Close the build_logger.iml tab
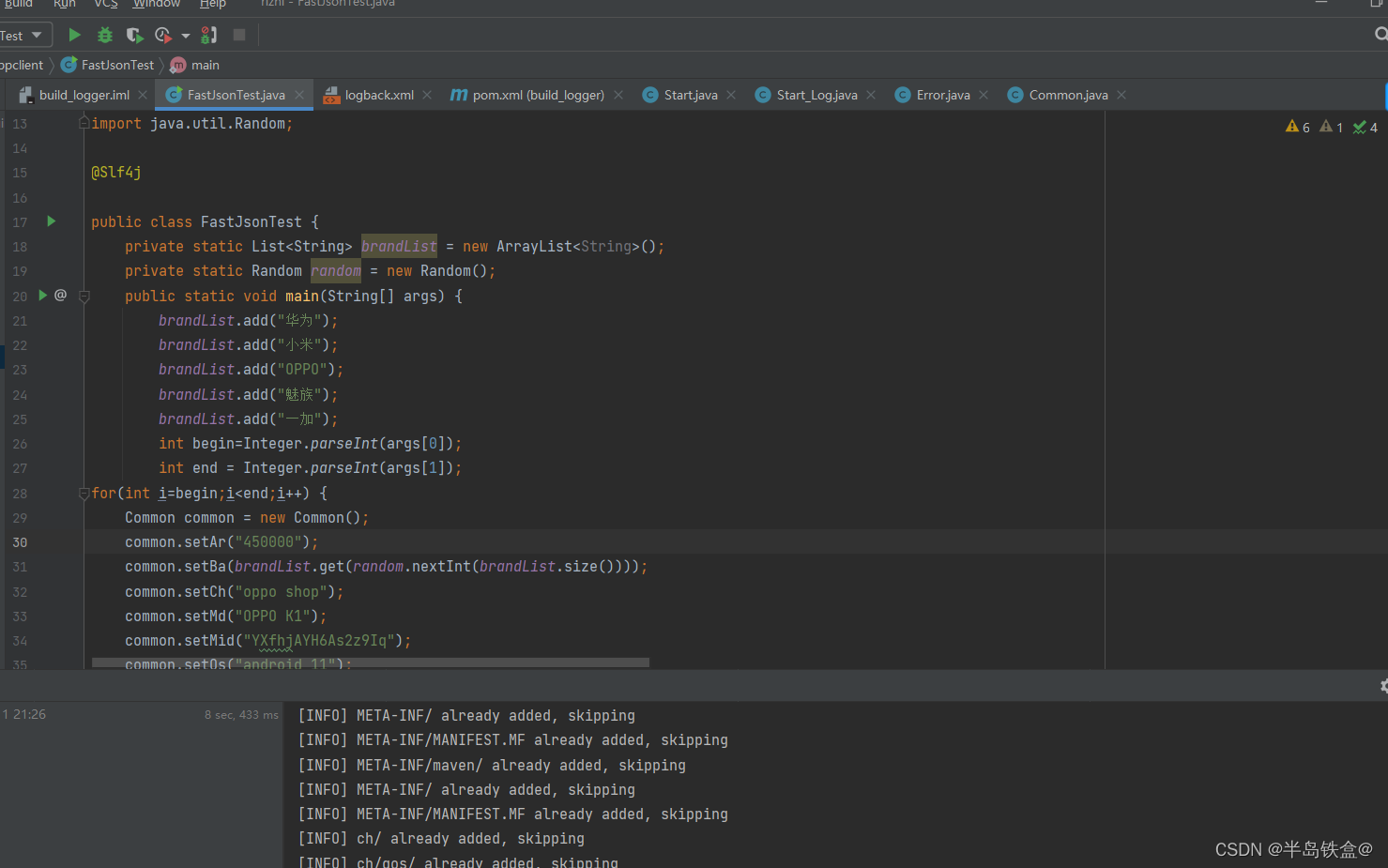The height and width of the screenshot is (868, 1388). 143,95
